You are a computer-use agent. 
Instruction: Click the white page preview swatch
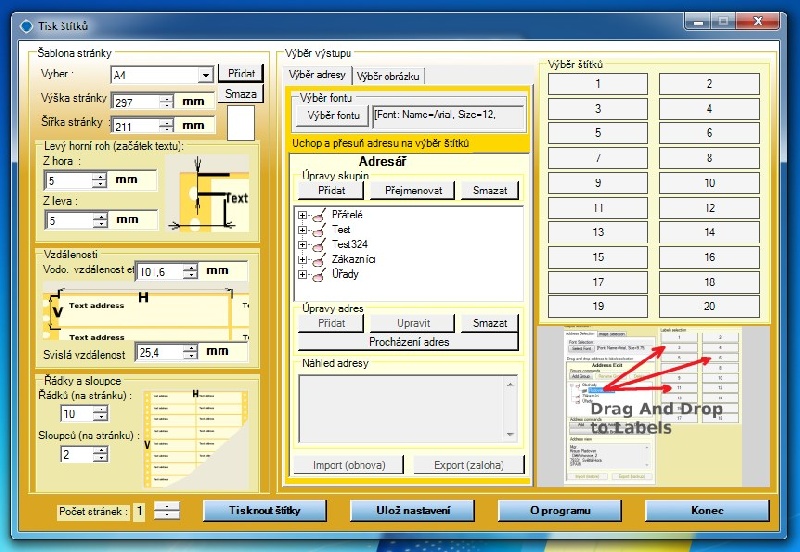(x=240, y=123)
